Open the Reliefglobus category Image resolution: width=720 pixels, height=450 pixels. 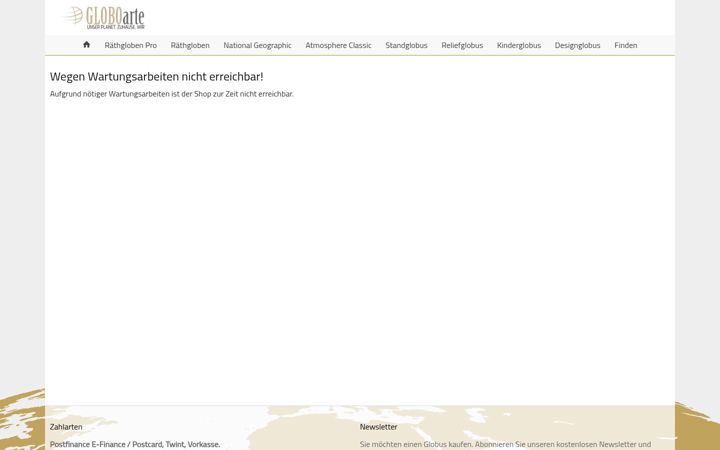point(462,45)
